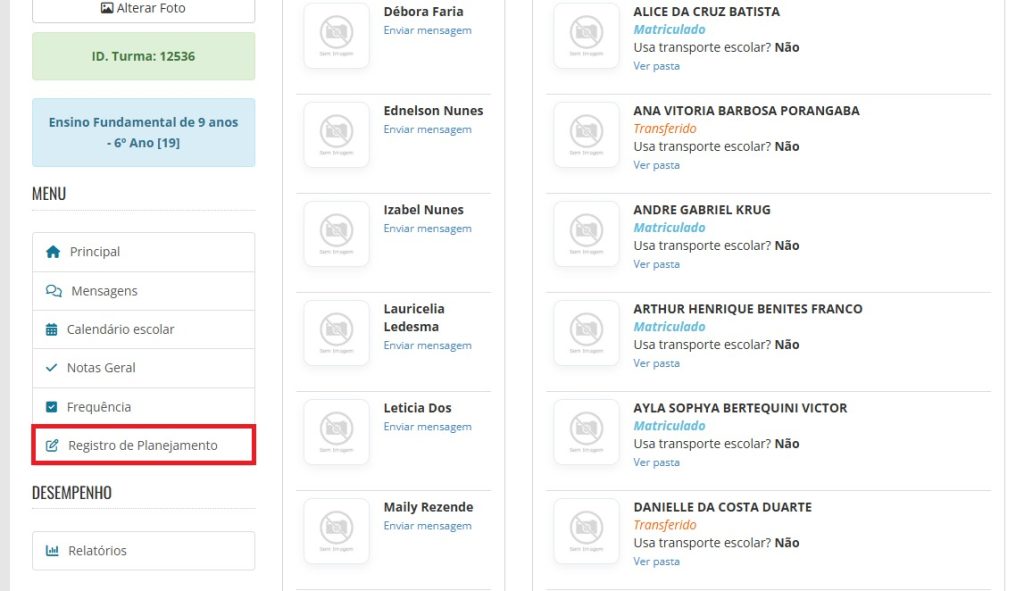
Task: Click Maily Rezende's photo placeholder
Action: [x=336, y=531]
